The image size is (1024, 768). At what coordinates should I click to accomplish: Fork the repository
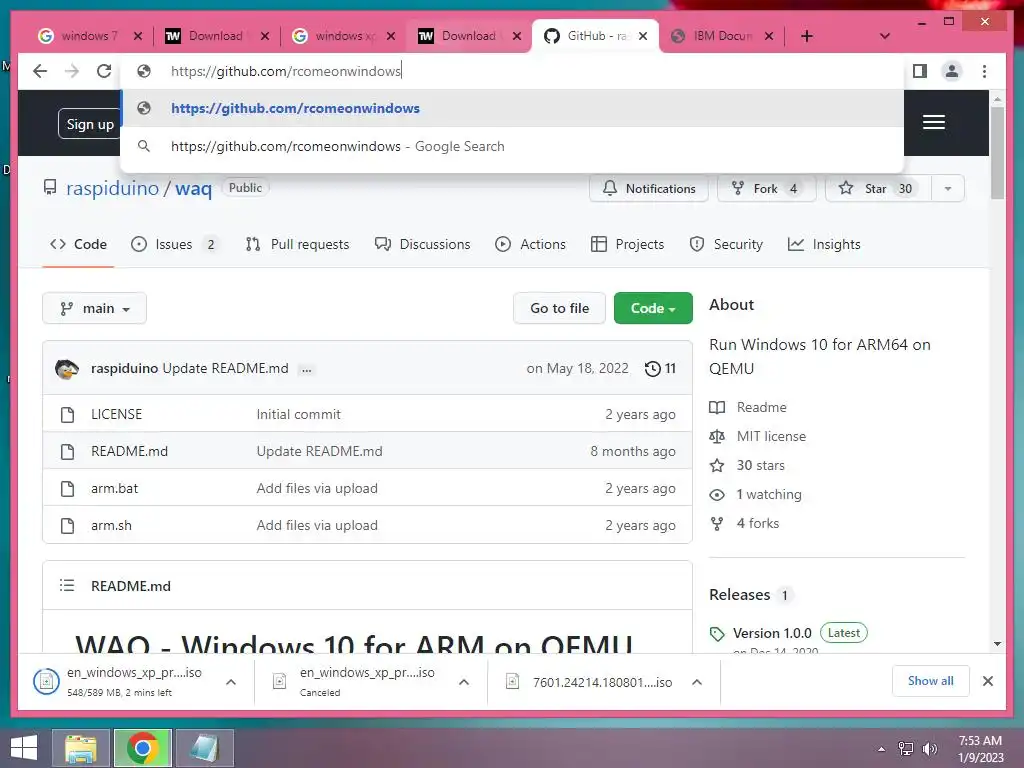point(766,189)
